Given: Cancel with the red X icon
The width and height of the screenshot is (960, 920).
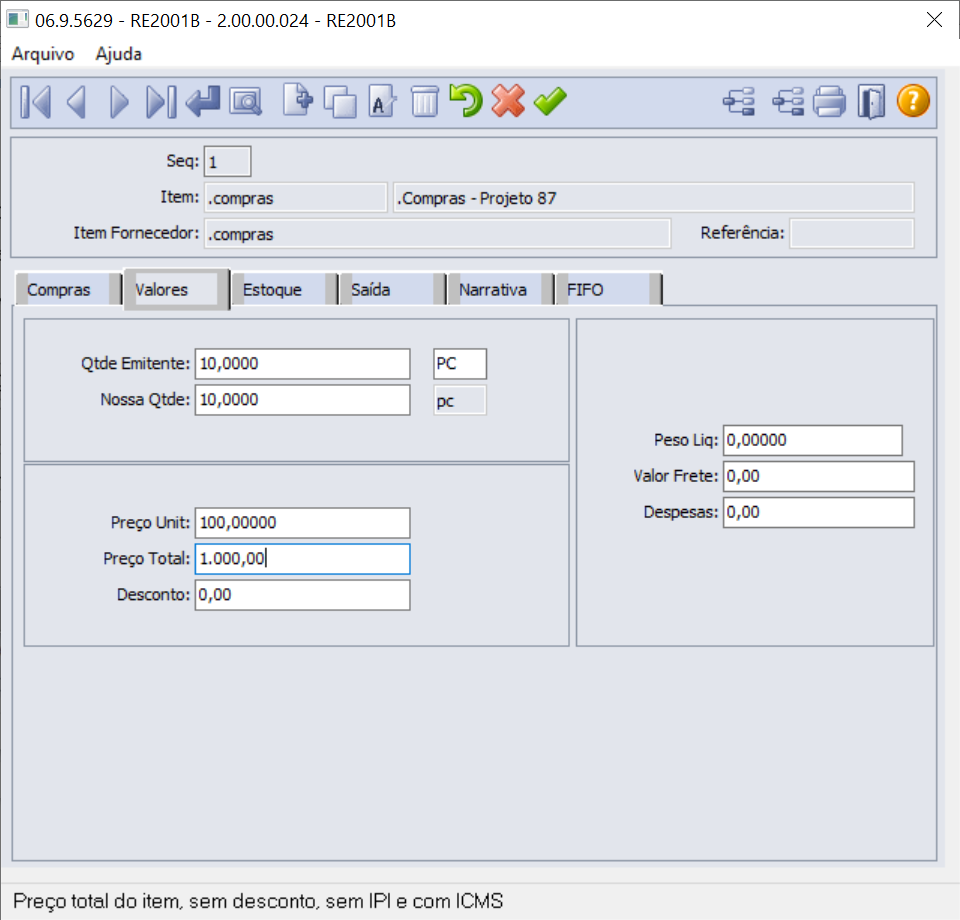Looking at the screenshot, I should [x=508, y=100].
